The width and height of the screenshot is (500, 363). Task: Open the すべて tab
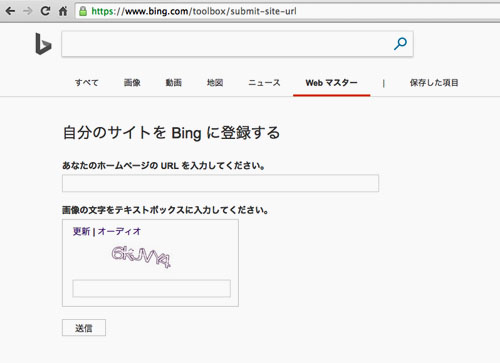[x=87, y=83]
